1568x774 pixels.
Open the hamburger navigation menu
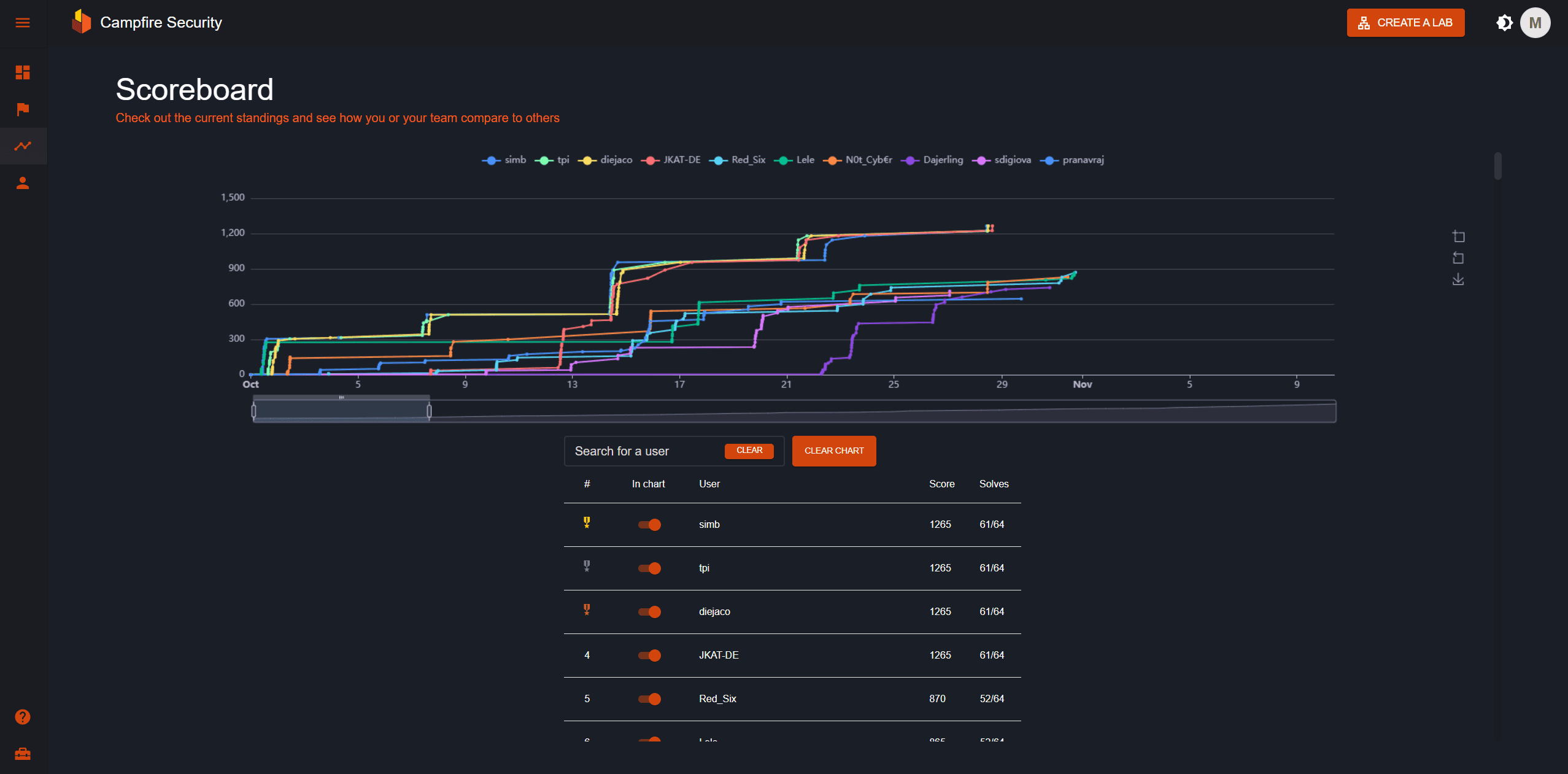tap(23, 23)
